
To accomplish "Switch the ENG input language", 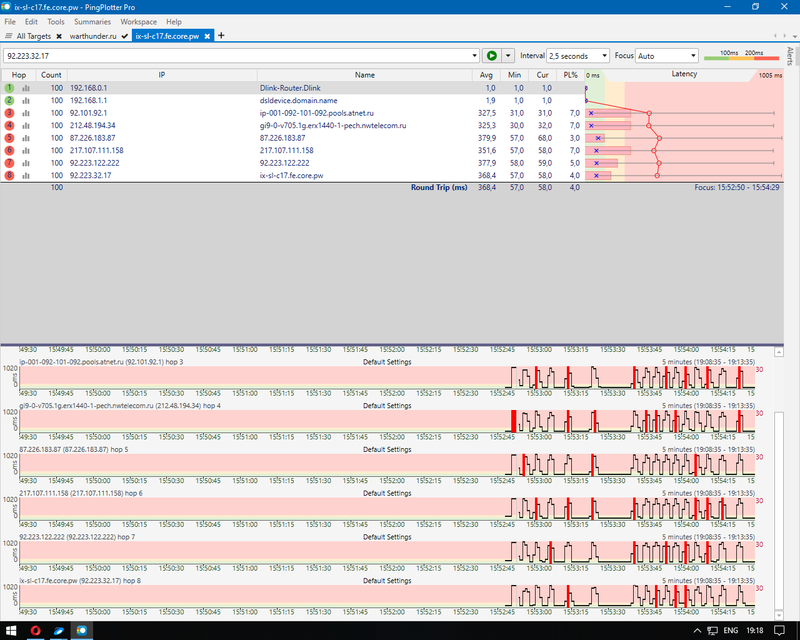I will [x=731, y=631].
